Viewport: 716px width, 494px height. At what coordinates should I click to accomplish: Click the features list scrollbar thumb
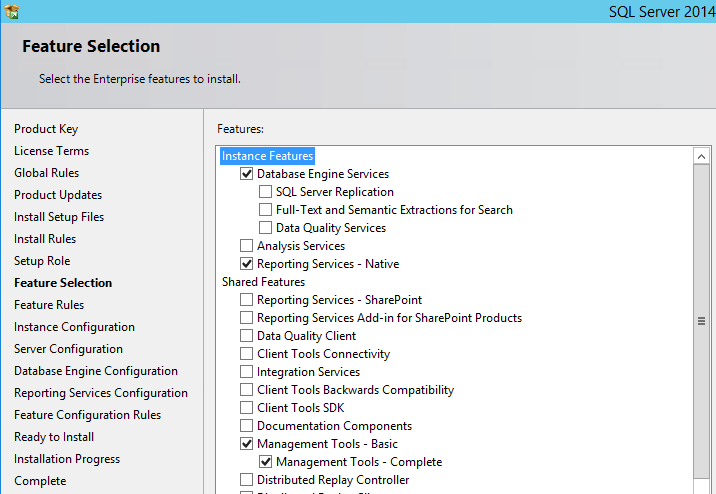click(701, 321)
